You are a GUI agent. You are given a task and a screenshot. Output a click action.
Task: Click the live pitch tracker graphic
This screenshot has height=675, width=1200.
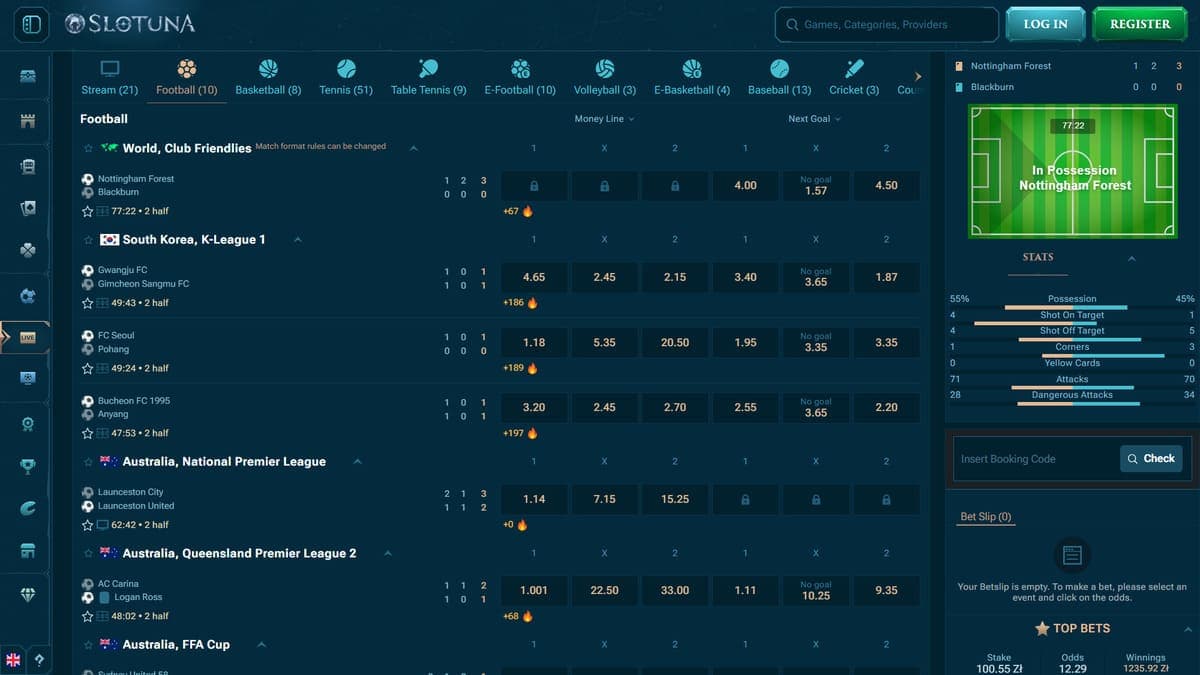1075,171
